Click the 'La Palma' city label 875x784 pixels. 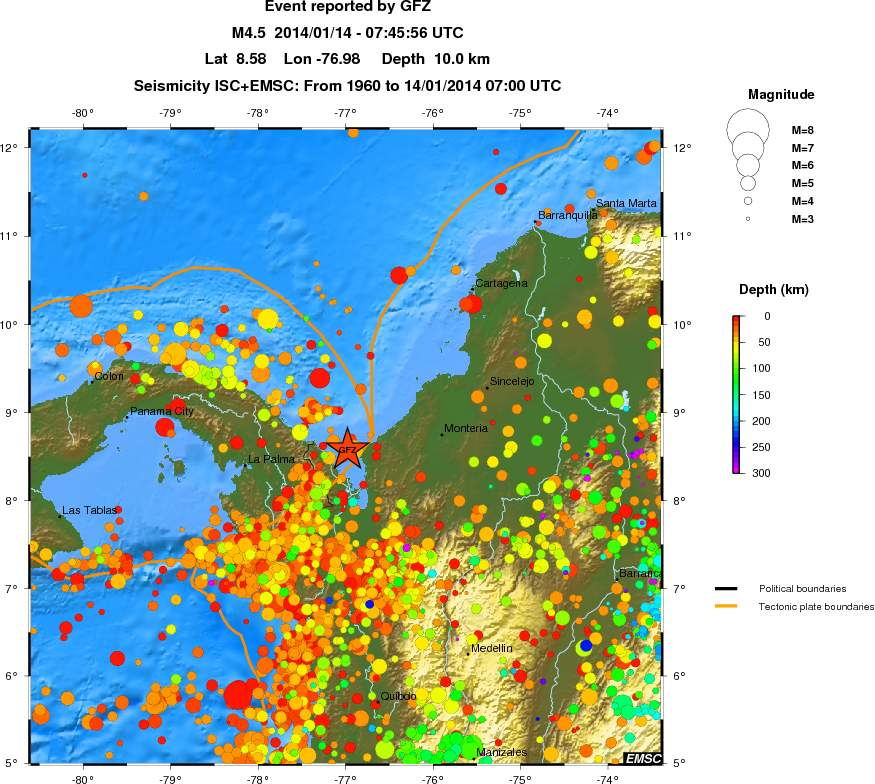pos(271,459)
